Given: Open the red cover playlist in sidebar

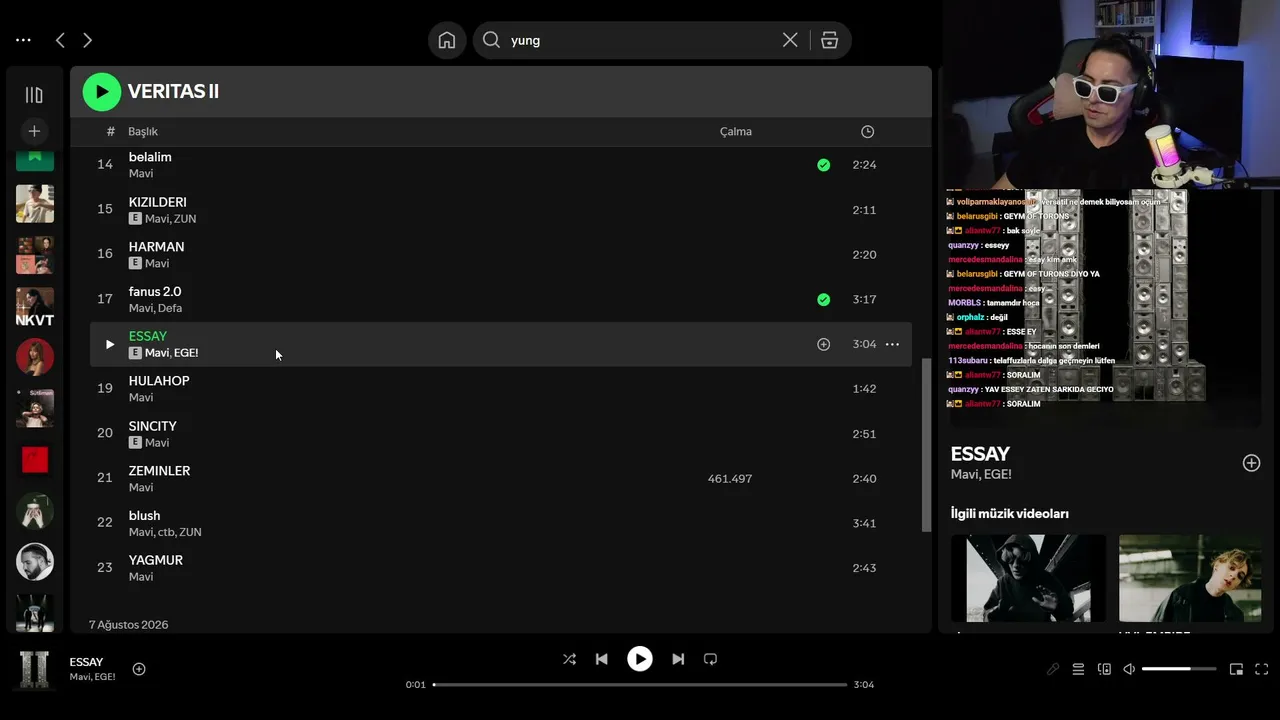Looking at the screenshot, I should coord(35,459).
